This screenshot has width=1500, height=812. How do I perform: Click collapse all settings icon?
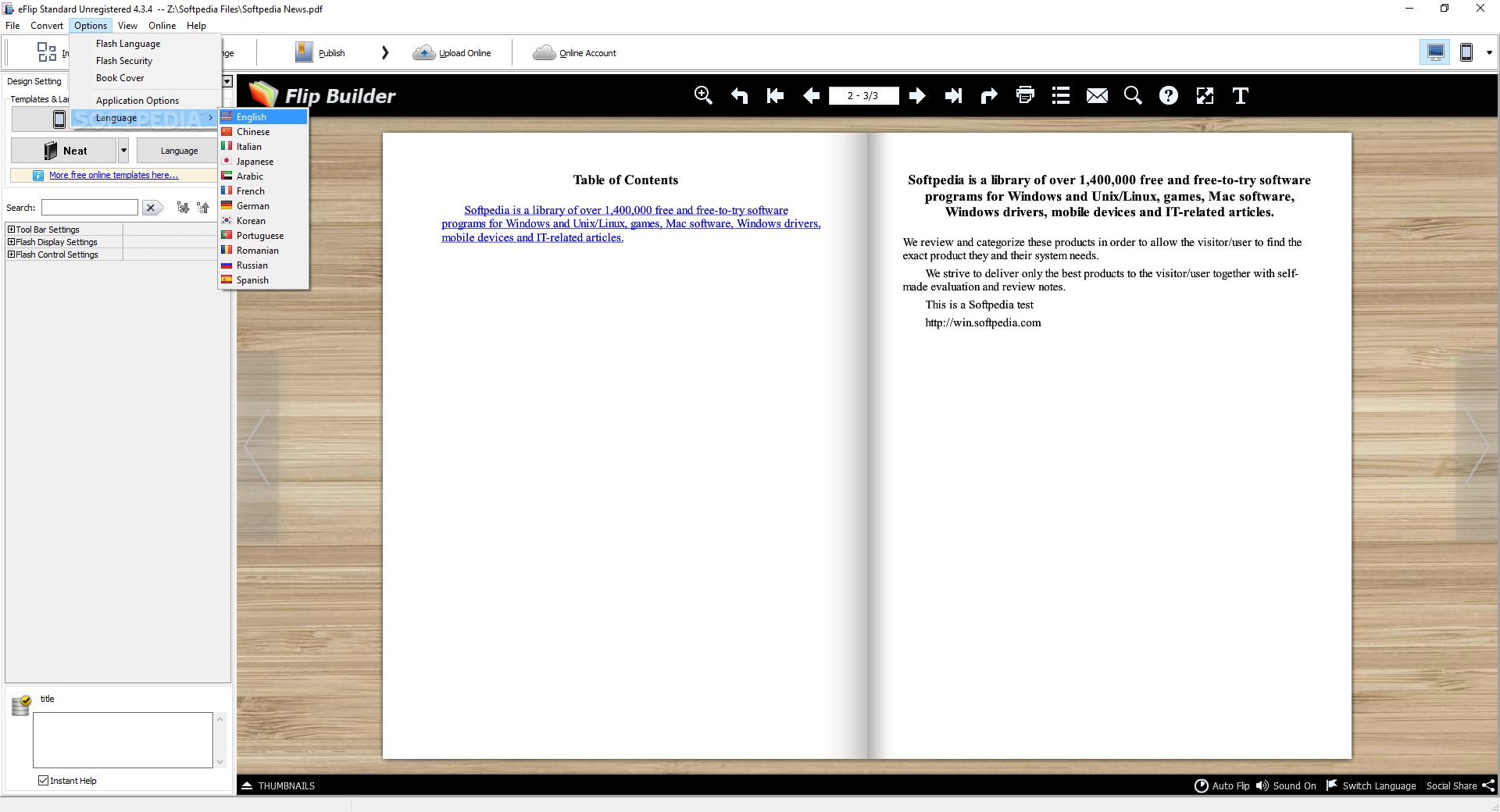point(203,208)
